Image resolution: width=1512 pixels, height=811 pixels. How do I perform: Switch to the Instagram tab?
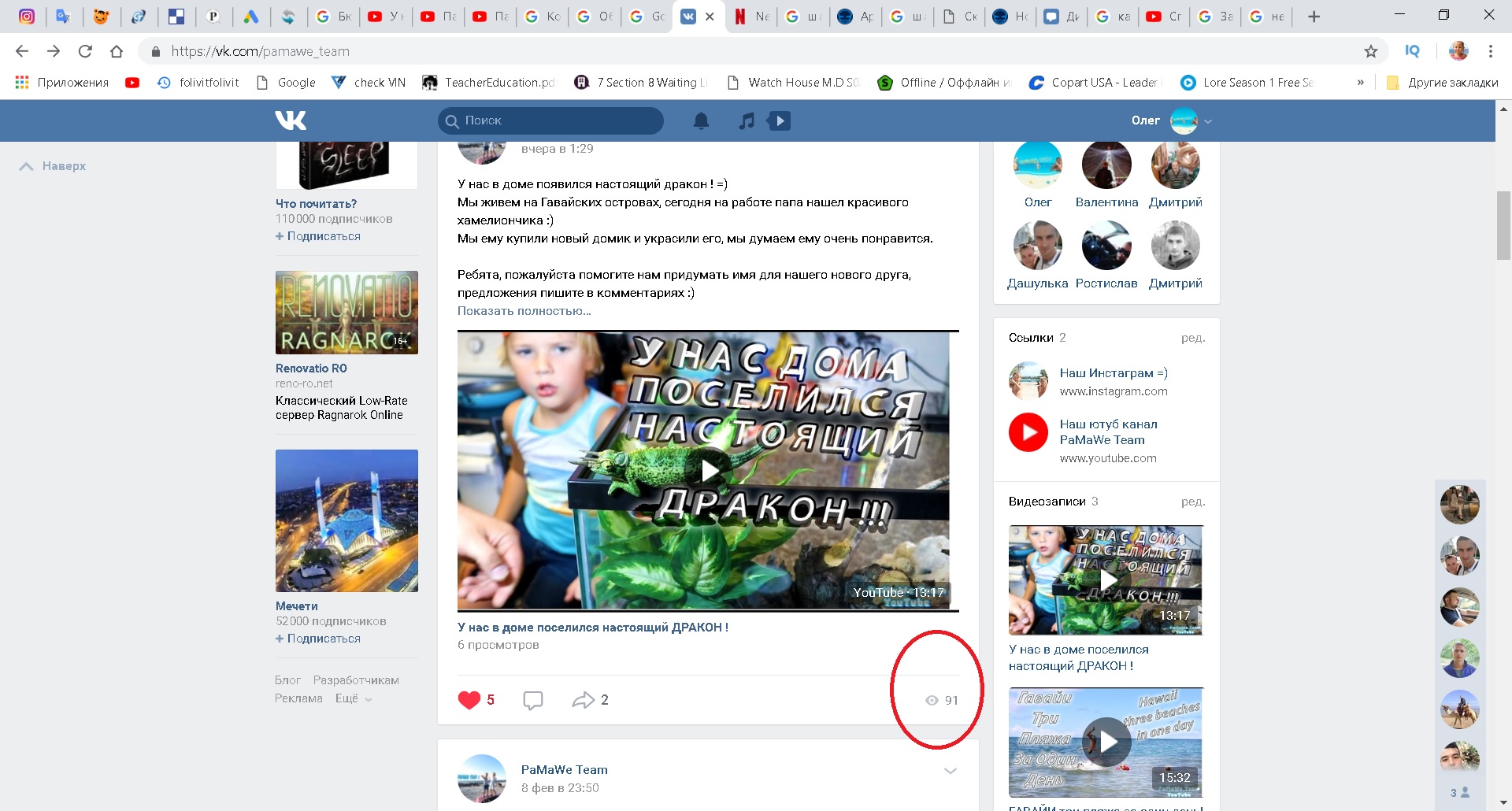(27, 17)
